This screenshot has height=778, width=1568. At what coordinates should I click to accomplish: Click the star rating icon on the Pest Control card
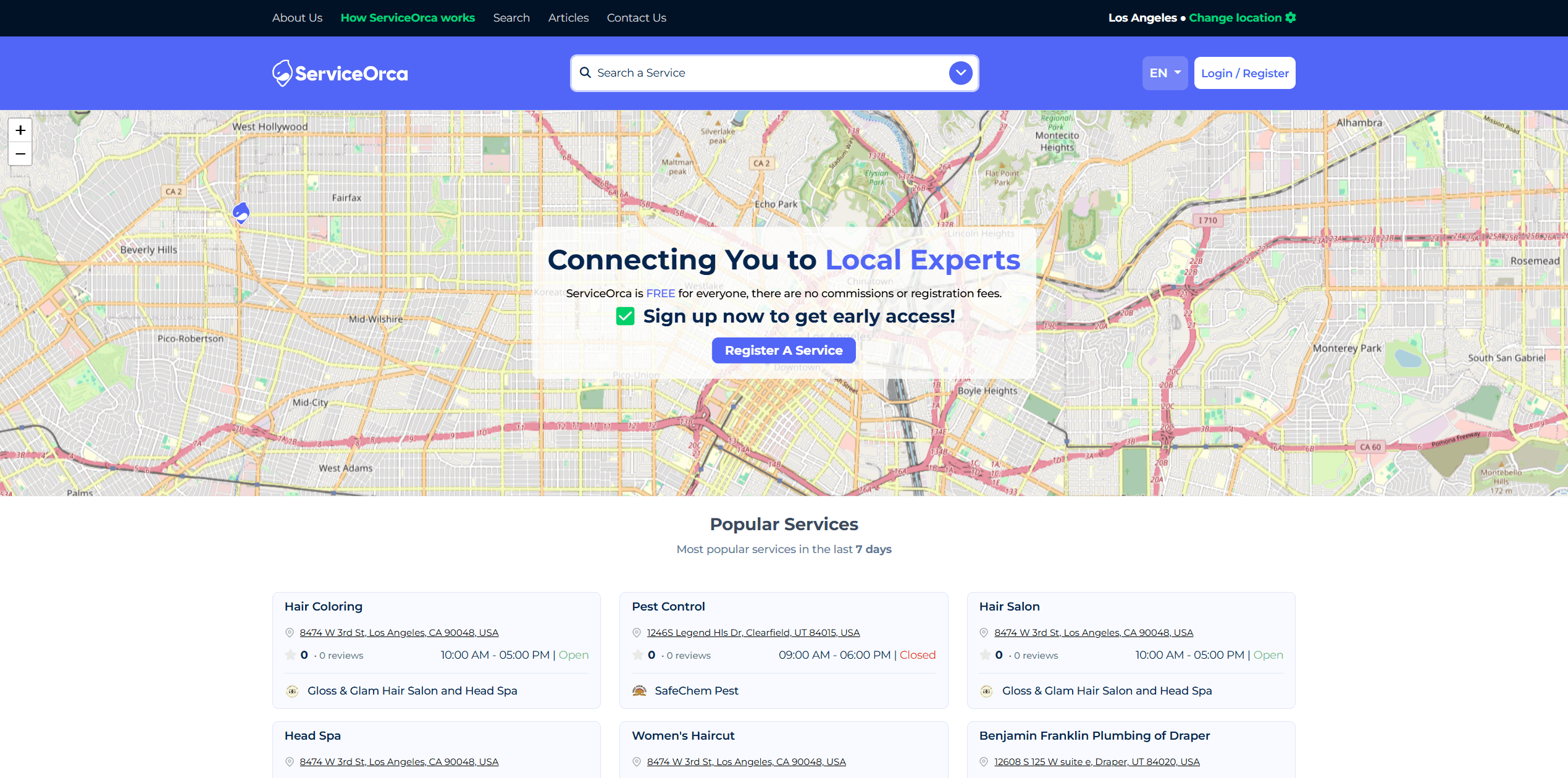(638, 654)
